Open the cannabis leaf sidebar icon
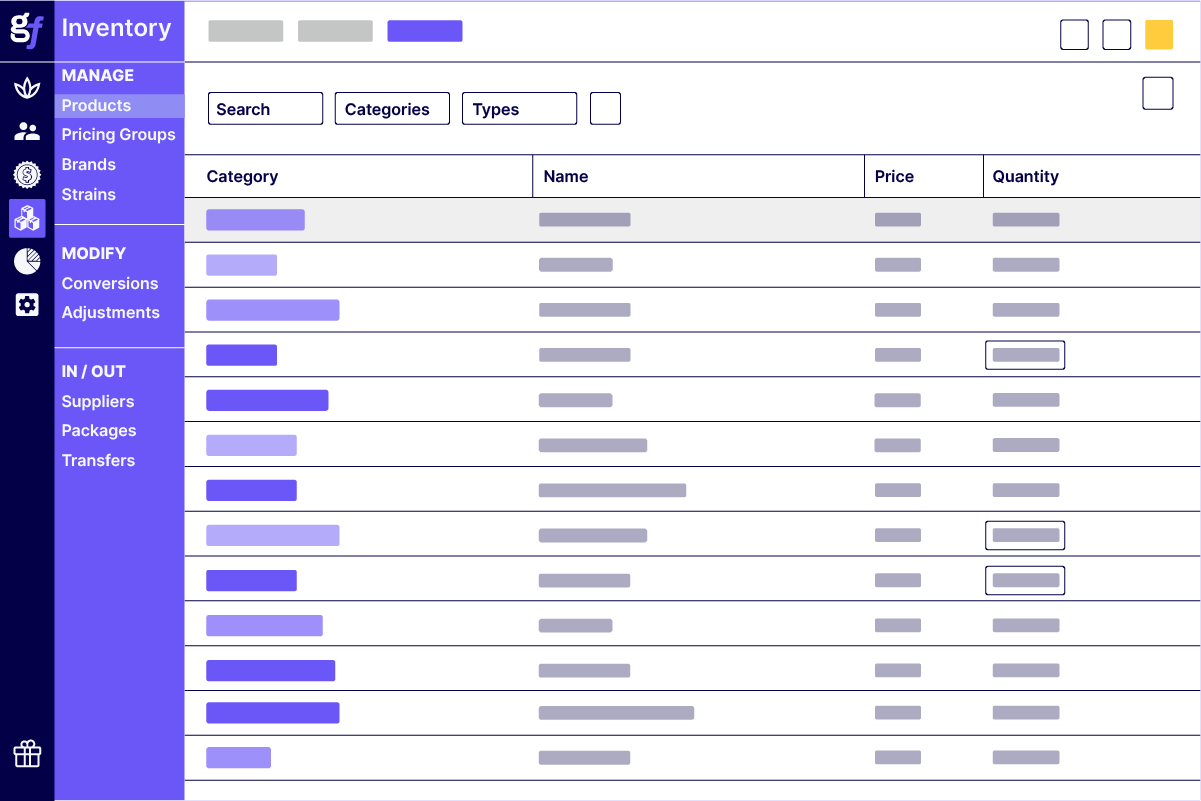Viewport: 1201px width, 801px height. tap(27, 87)
